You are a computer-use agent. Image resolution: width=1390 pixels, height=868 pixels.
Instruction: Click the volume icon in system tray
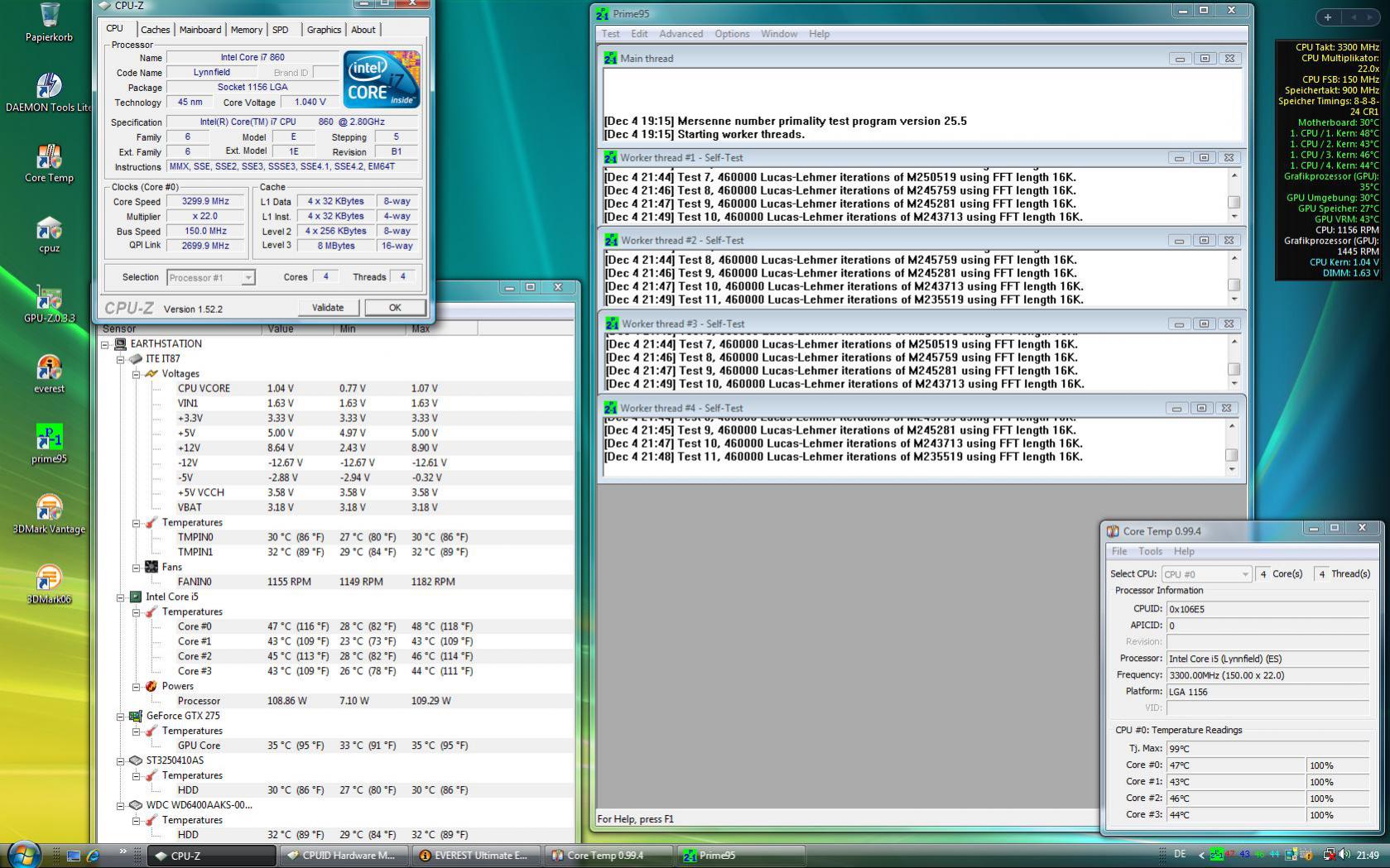click(x=1344, y=855)
